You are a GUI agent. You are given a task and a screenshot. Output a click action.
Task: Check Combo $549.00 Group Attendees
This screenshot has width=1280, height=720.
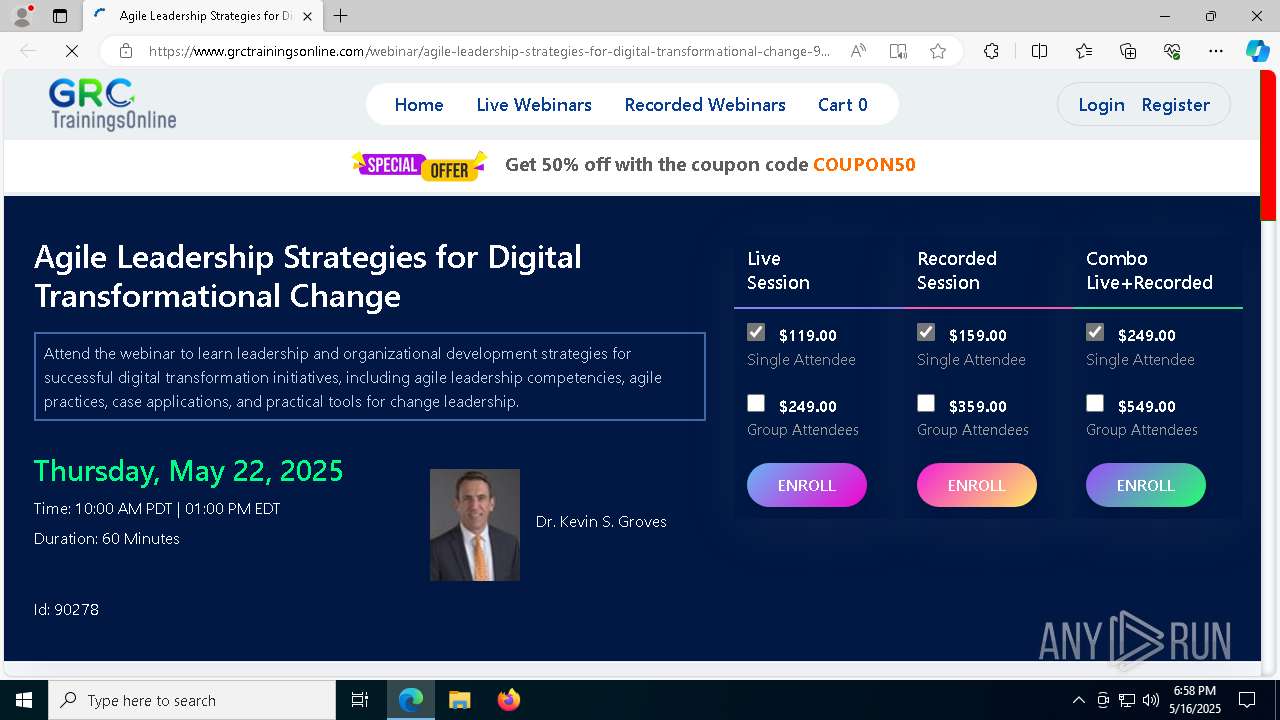click(x=1095, y=403)
